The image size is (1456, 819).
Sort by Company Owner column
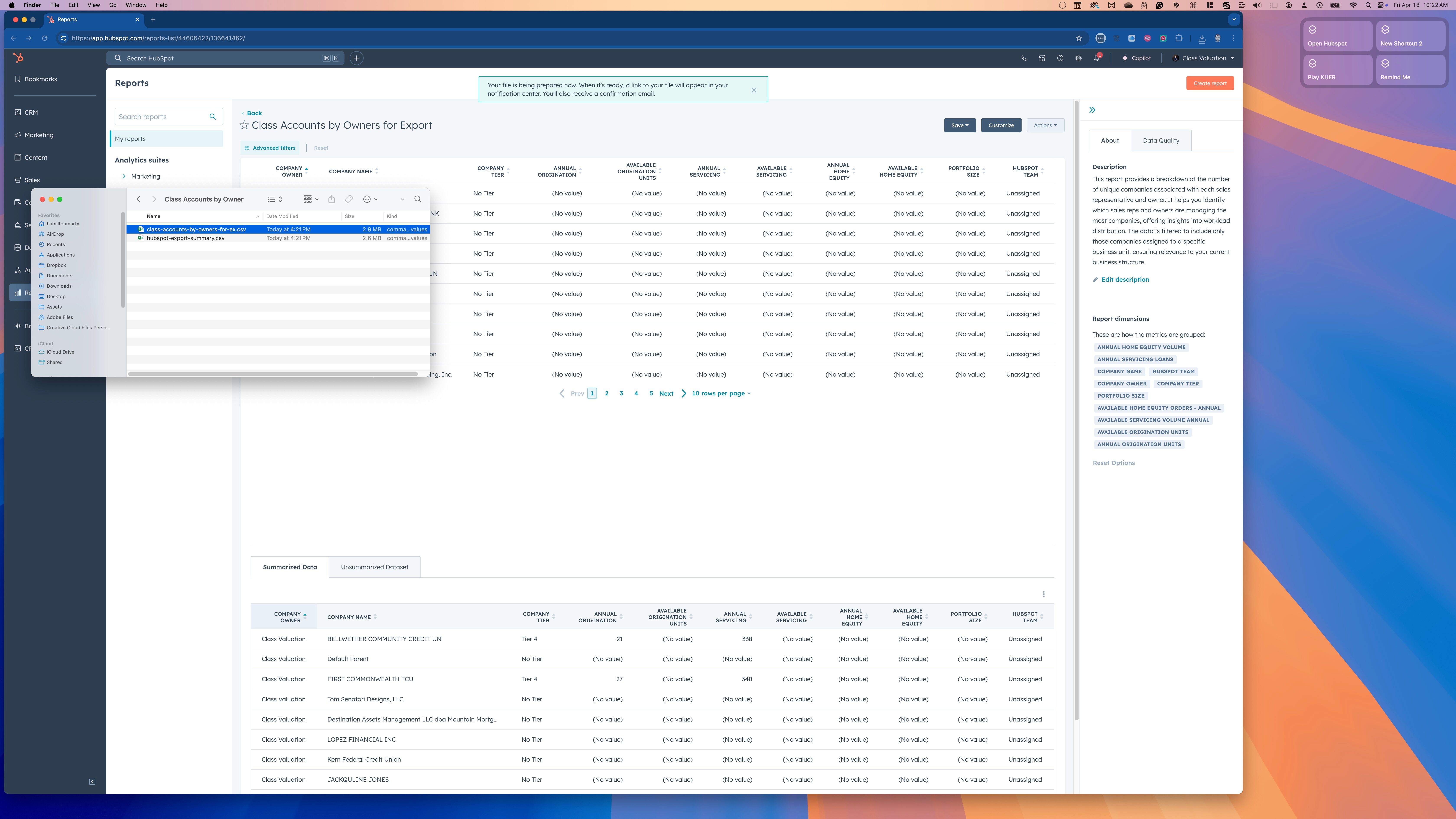(292, 171)
